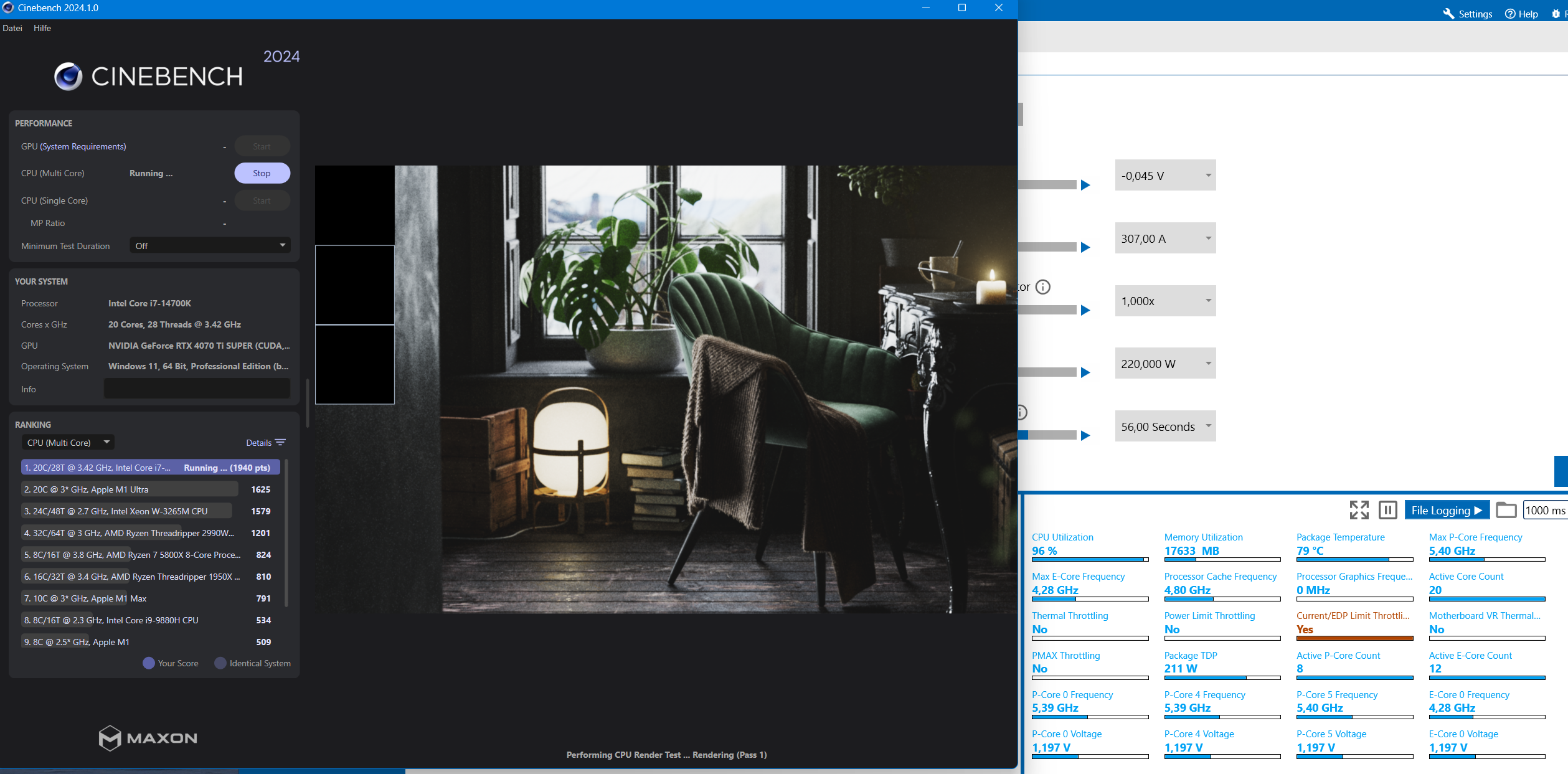Open the log file folder icon
Image resolution: width=1568 pixels, height=774 pixels.
(x=1506, y=510)
